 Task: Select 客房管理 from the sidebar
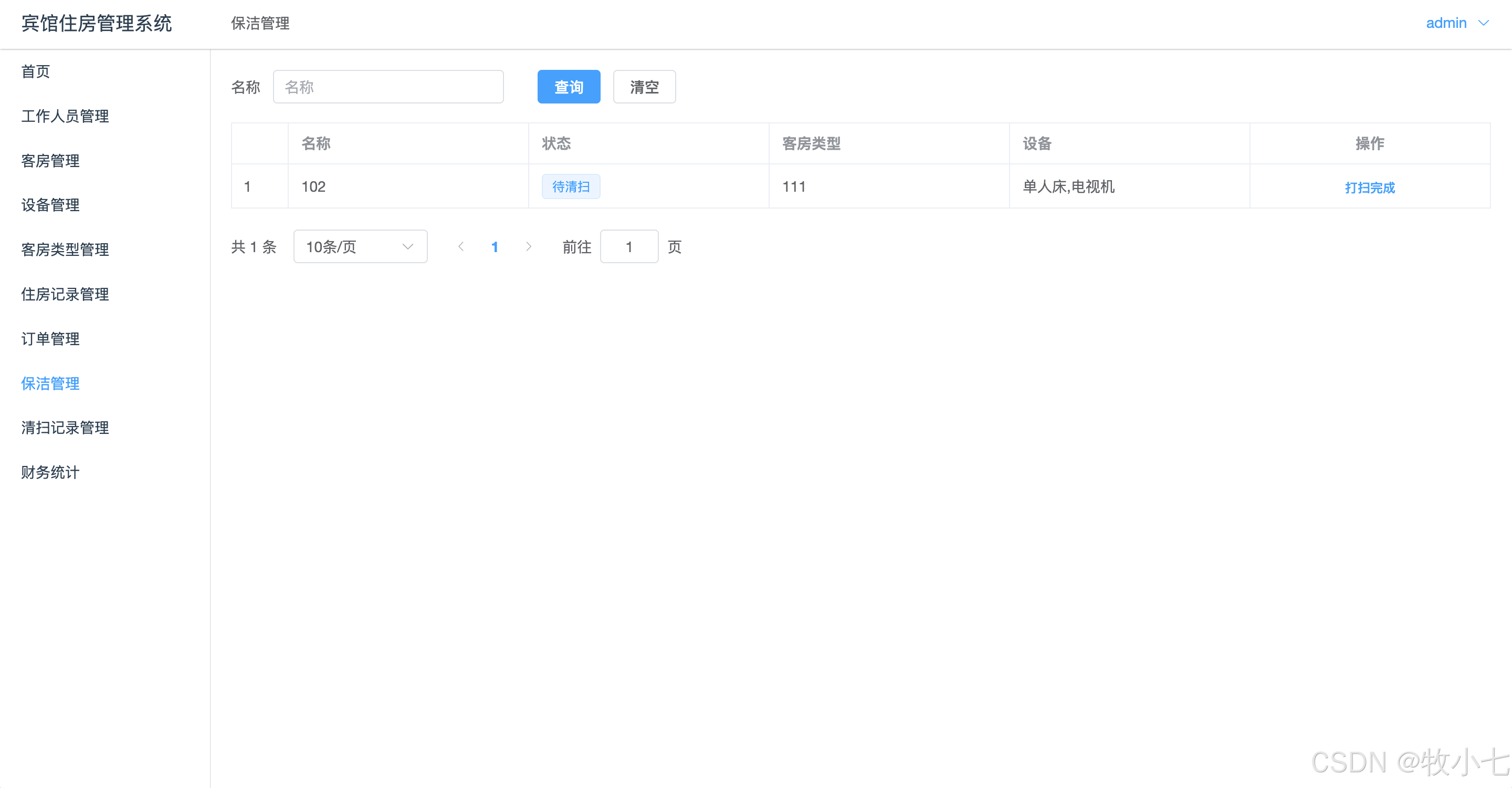(50, 161)
